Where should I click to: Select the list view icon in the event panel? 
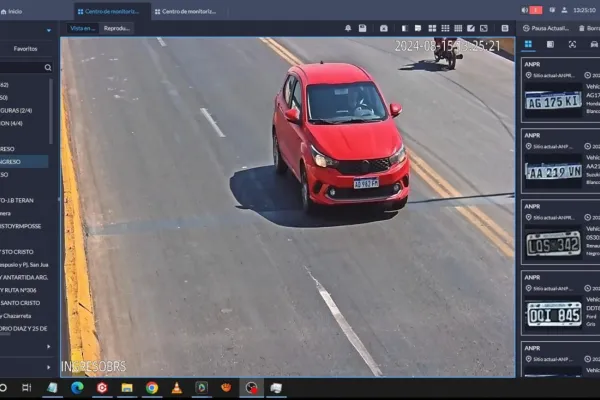coord(550,44)
